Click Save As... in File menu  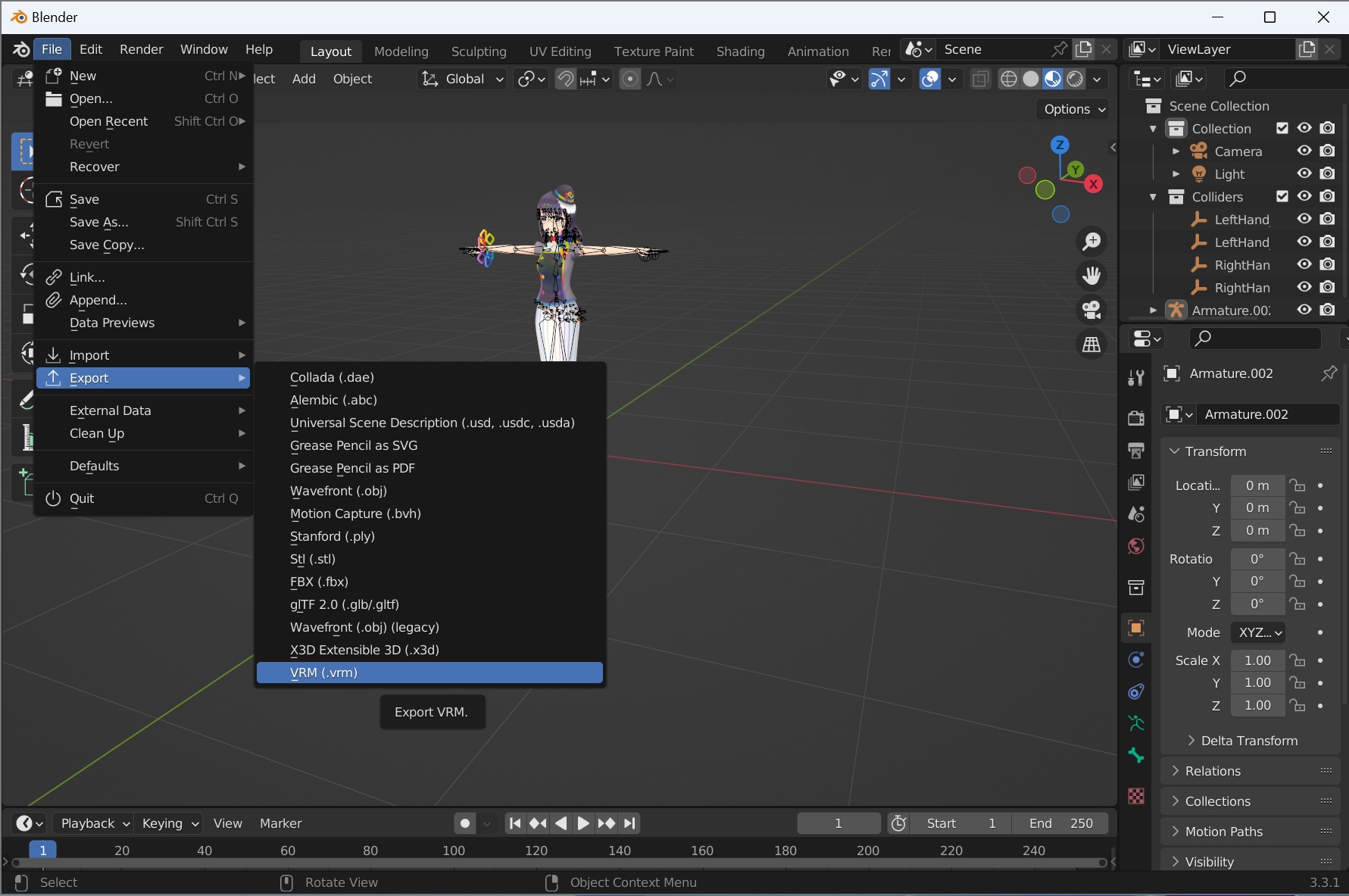point(144,222)
